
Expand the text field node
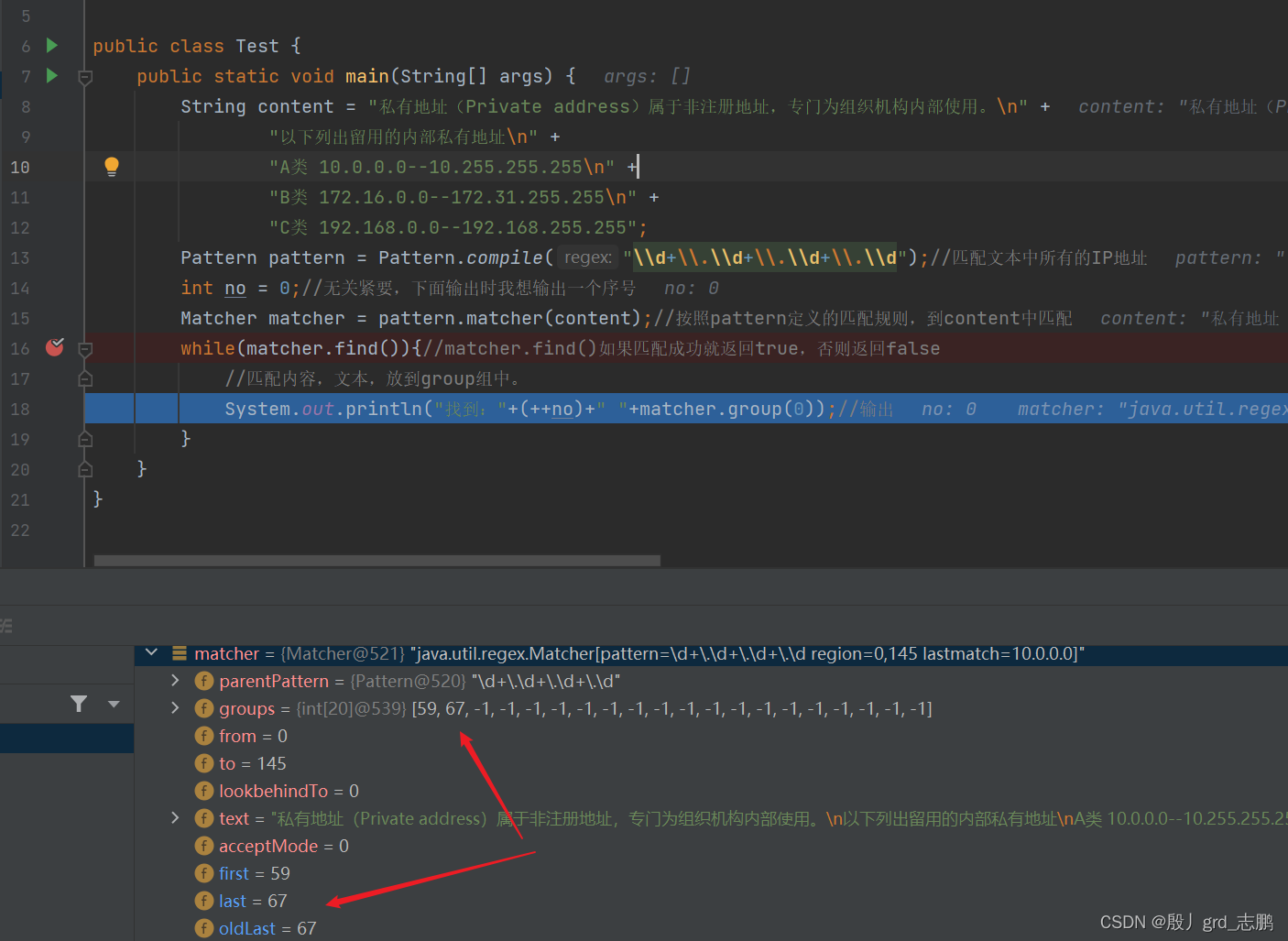point(175,818)
